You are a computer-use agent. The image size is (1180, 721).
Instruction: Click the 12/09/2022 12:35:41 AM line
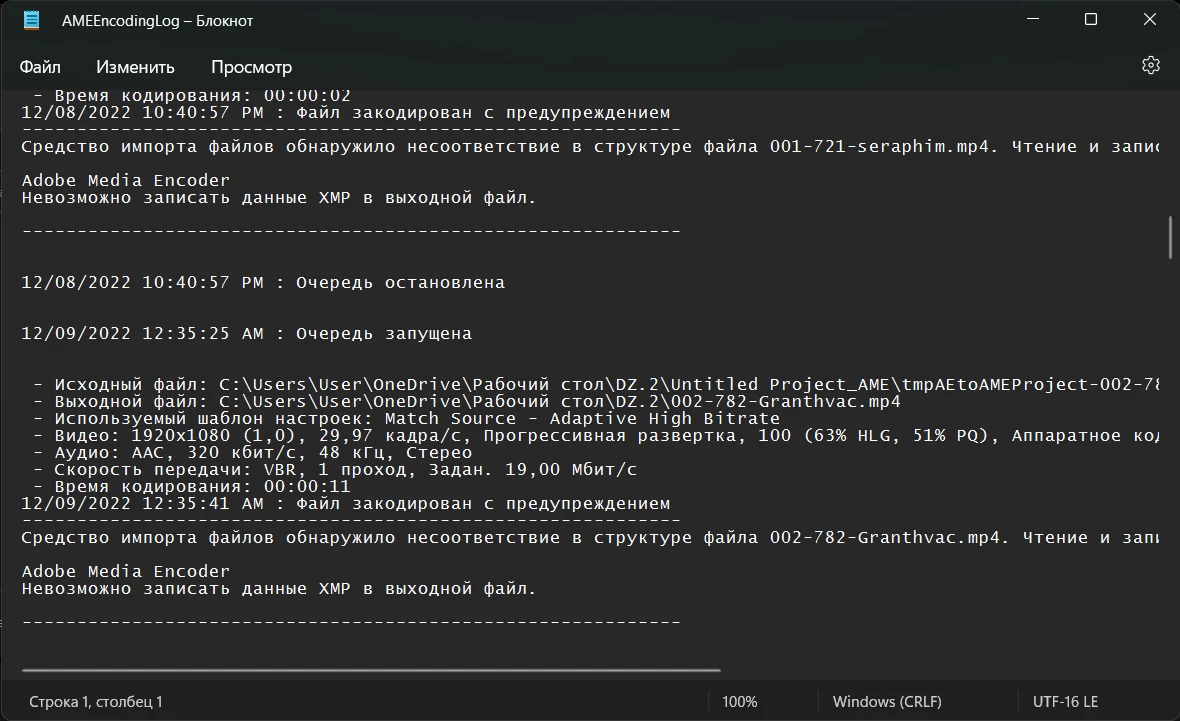click(x=345, y=503)
